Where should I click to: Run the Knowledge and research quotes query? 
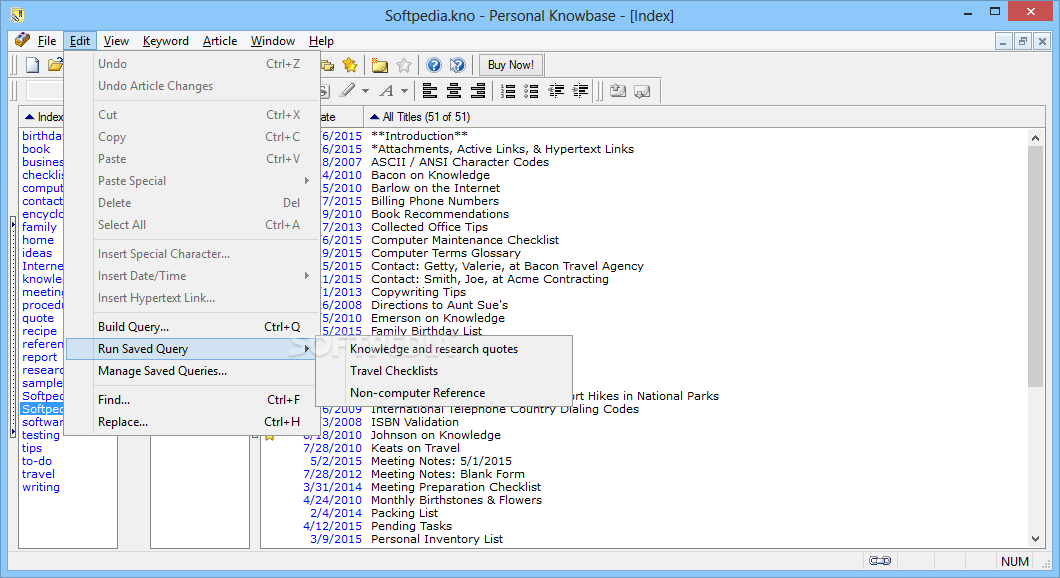[x=444, y=349]
